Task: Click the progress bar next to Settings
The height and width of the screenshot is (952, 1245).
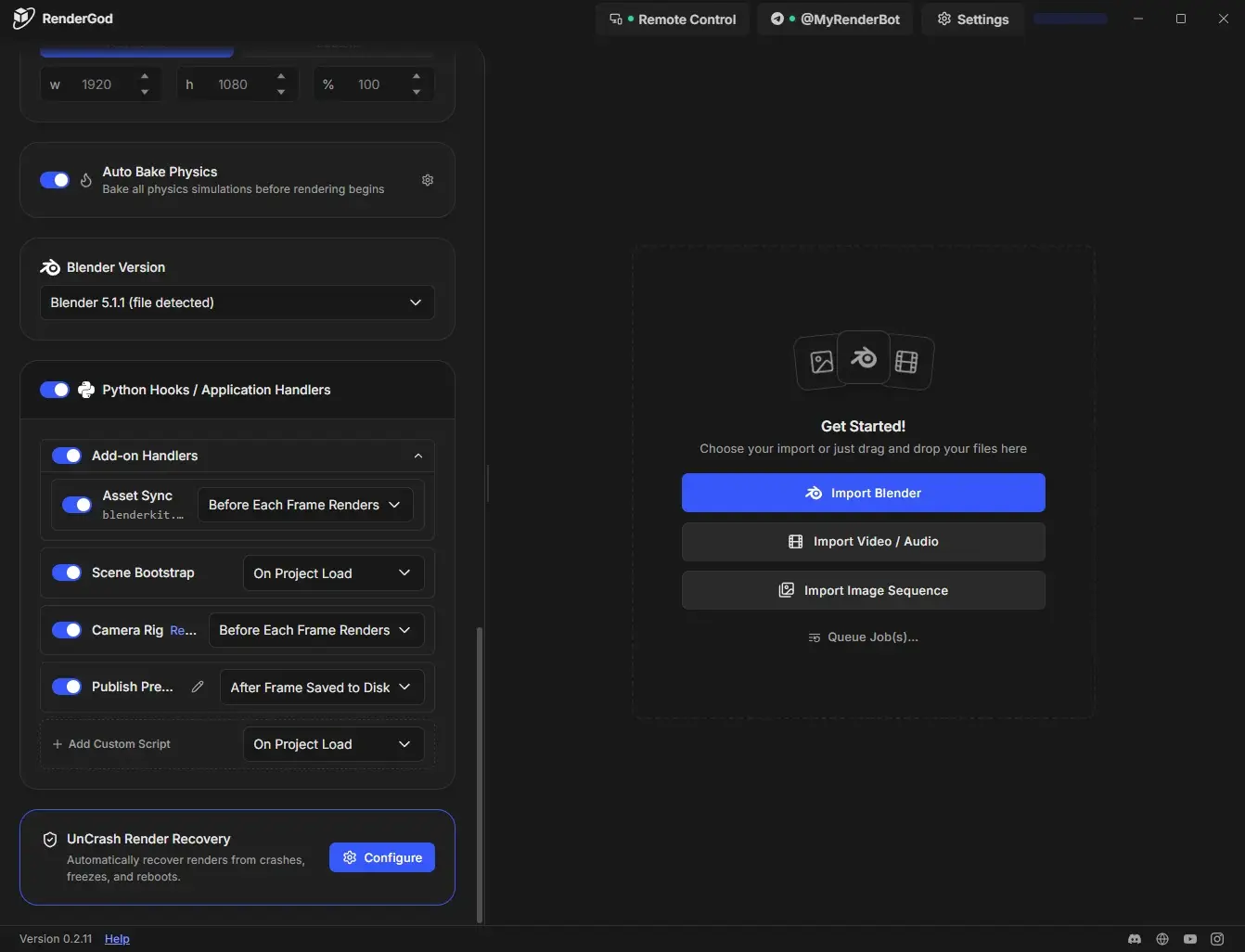Action: [x=1071, y=19]
